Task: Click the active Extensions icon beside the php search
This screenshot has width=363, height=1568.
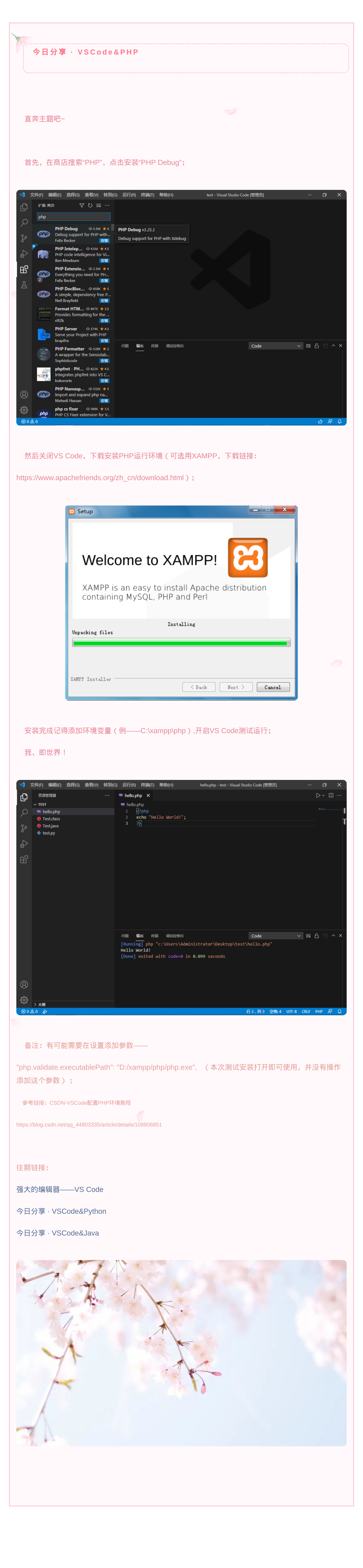Action: (x=24, y=269)
